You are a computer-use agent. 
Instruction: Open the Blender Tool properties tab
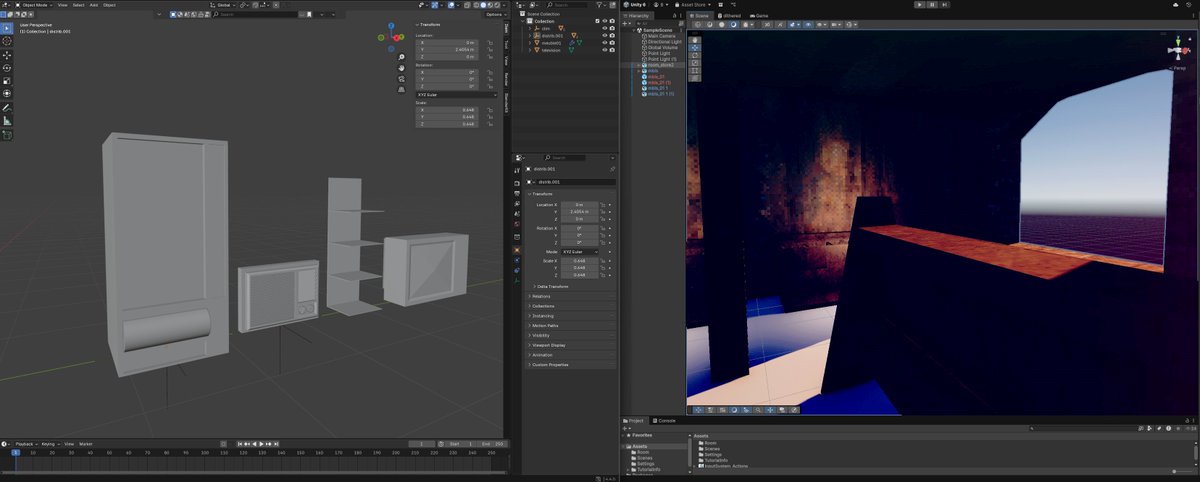click(x=517, y=171)
